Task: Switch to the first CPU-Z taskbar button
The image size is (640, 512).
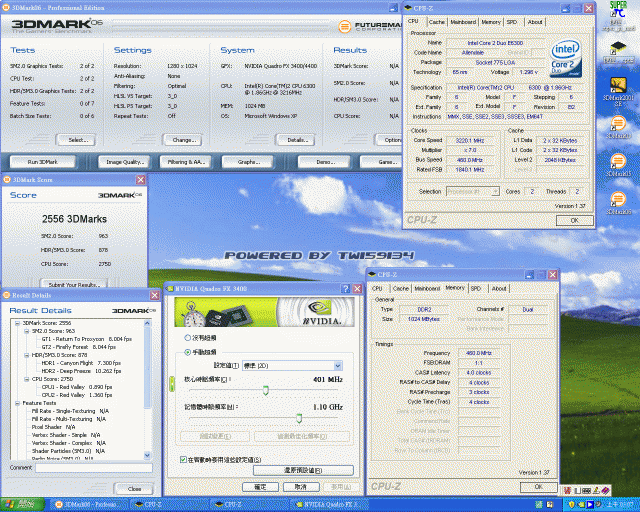Action: (167, 505)
